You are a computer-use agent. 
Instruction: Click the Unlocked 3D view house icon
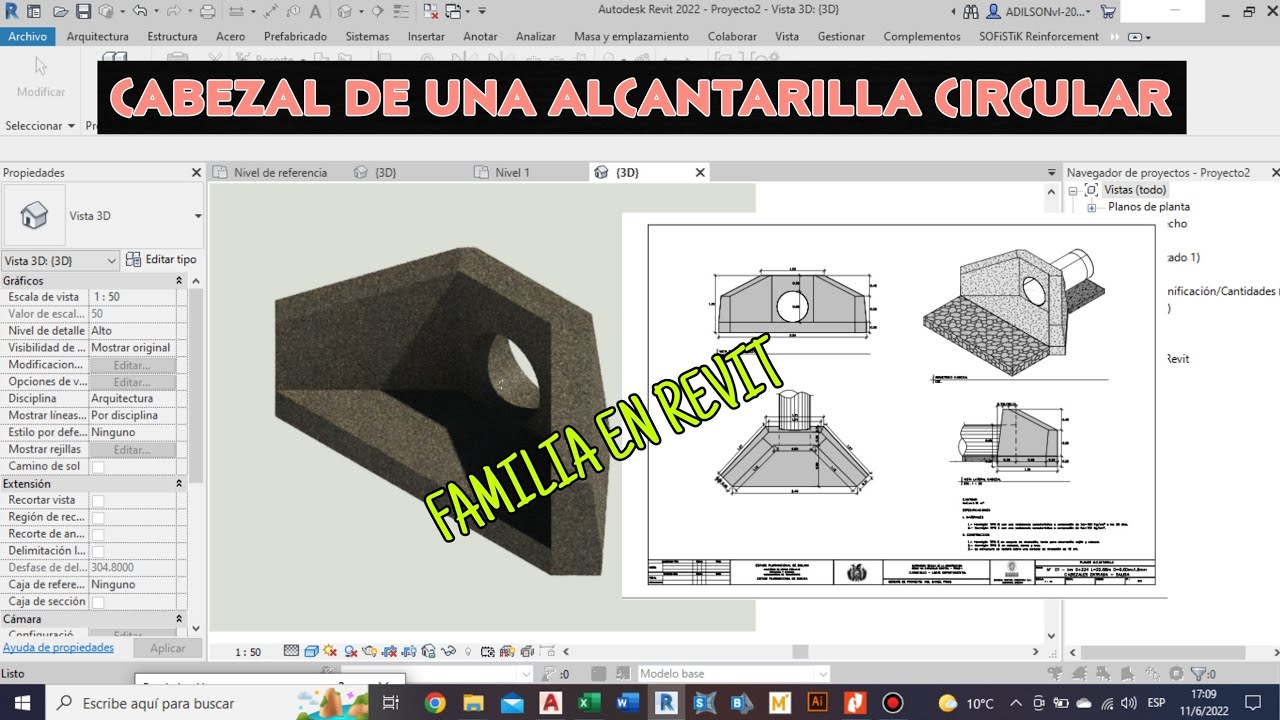(x=426, y=651)
